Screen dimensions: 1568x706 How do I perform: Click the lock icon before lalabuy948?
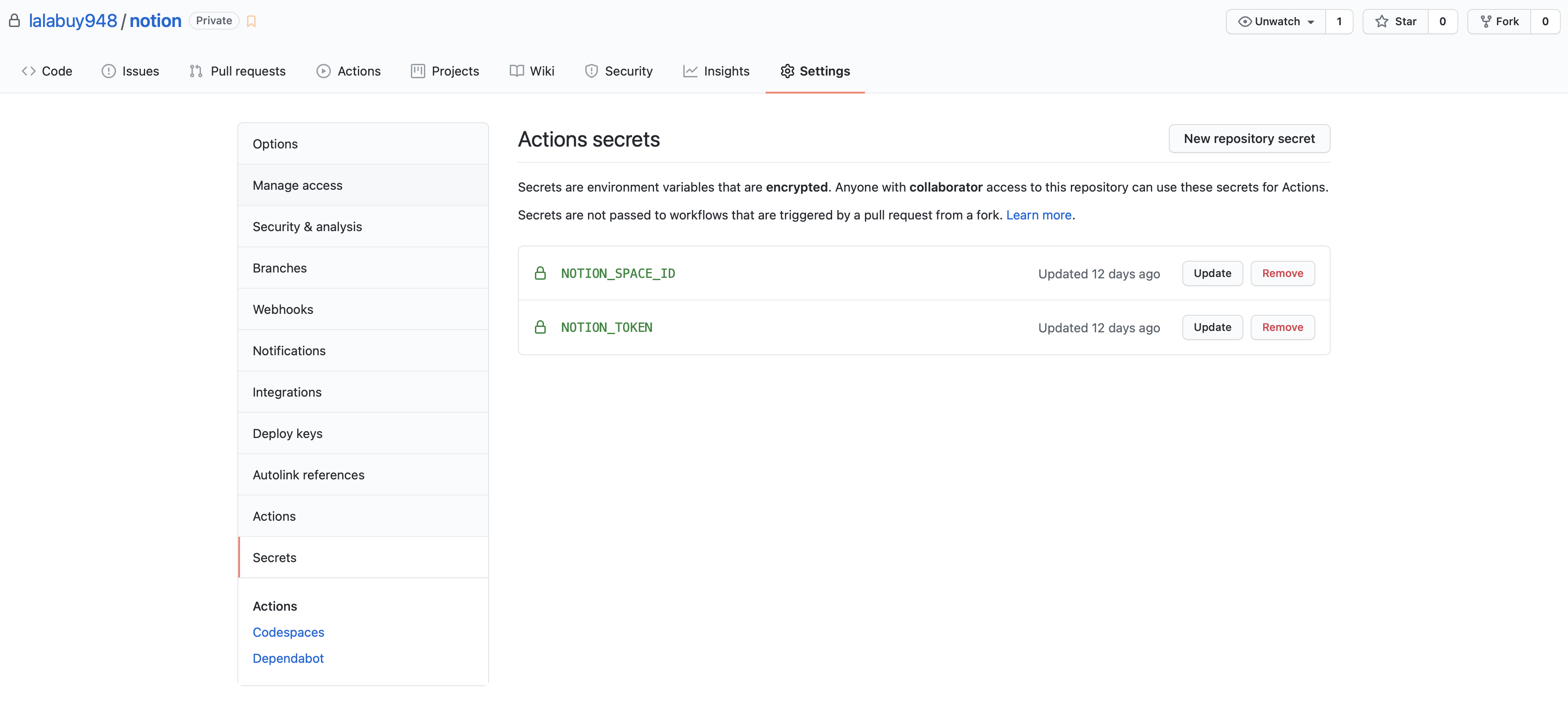click(x=13, y=20)
